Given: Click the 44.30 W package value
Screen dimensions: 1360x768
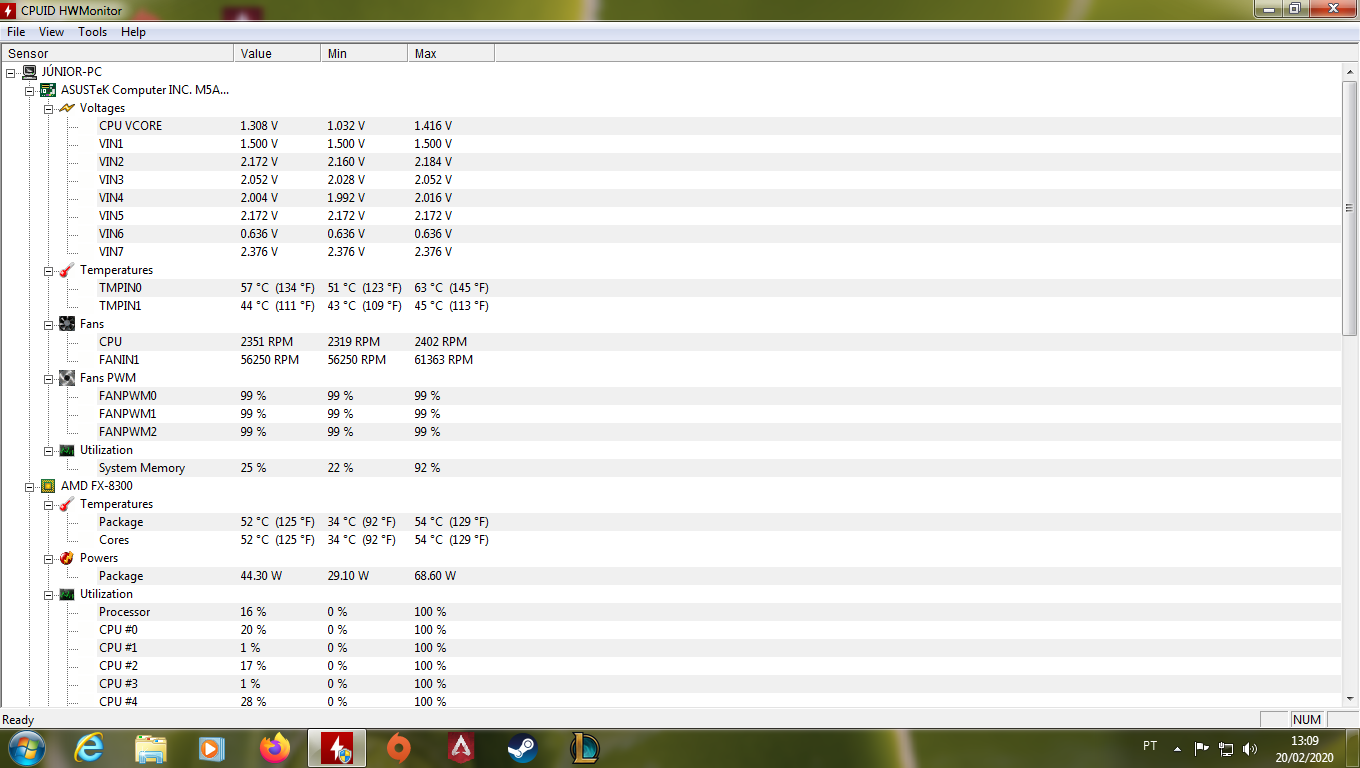Looking at the screenshot, I should pos(261,576).
